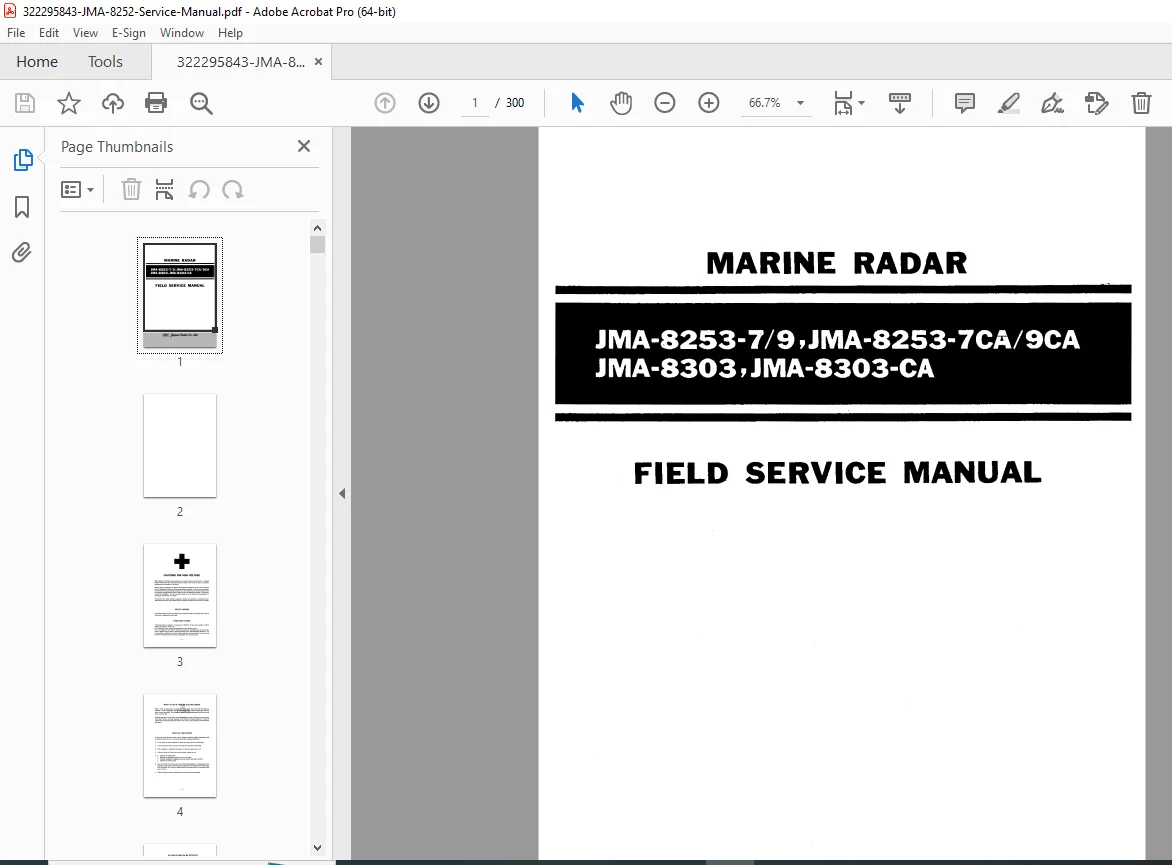Open the Help menu
Image resolution: width=1172 pixels, height=865 pixels.
[230, 33]
